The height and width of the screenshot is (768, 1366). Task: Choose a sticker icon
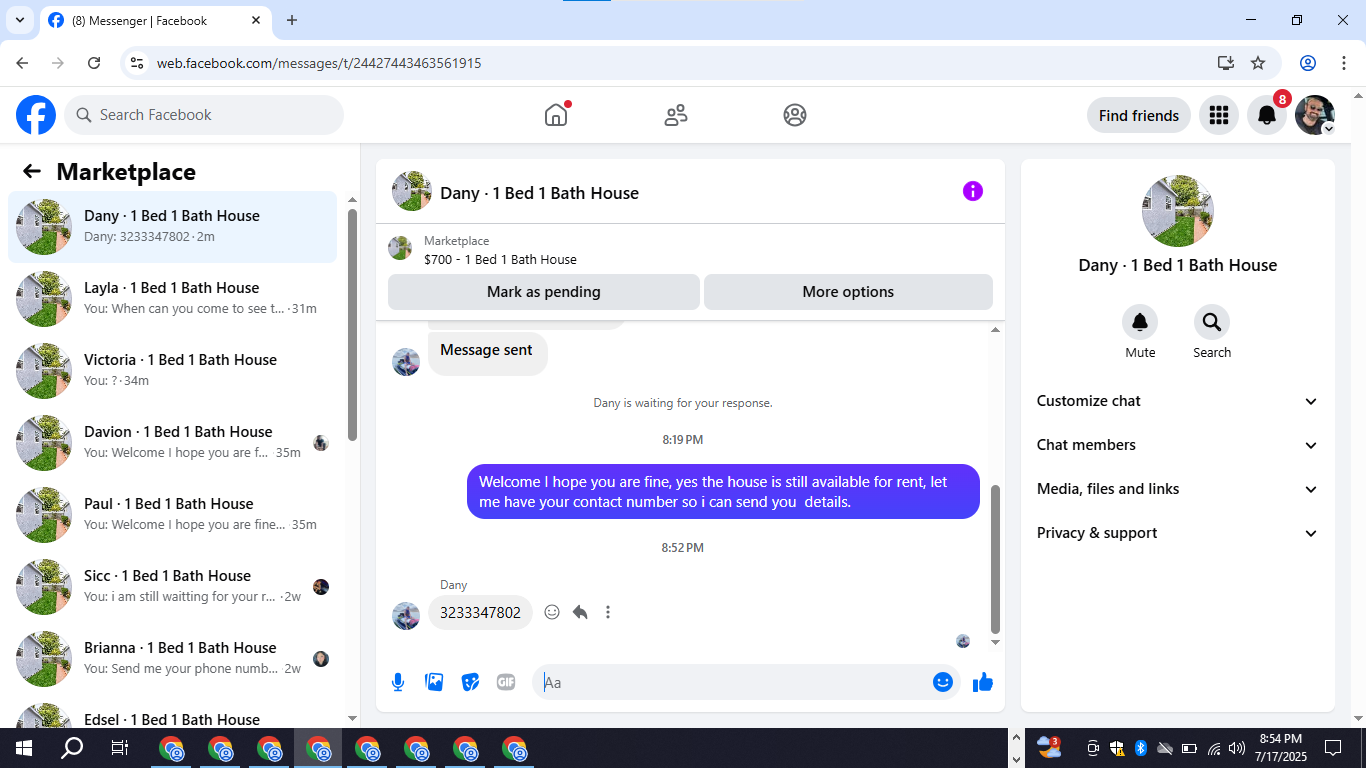click(470, 682)
